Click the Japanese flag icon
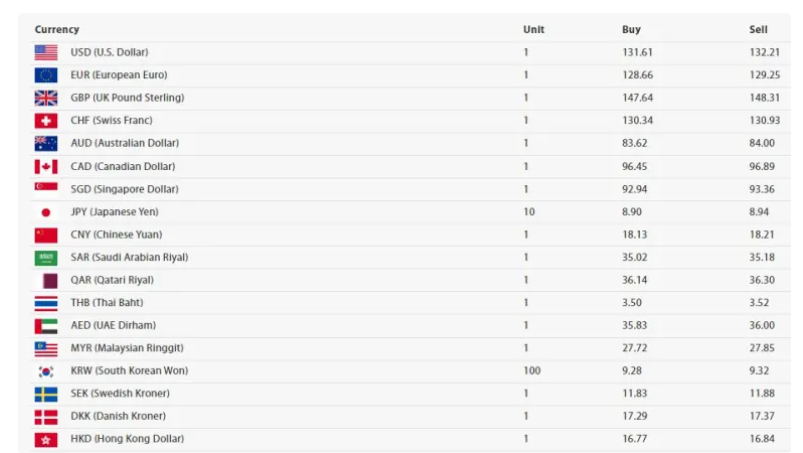 coord(46,212)
